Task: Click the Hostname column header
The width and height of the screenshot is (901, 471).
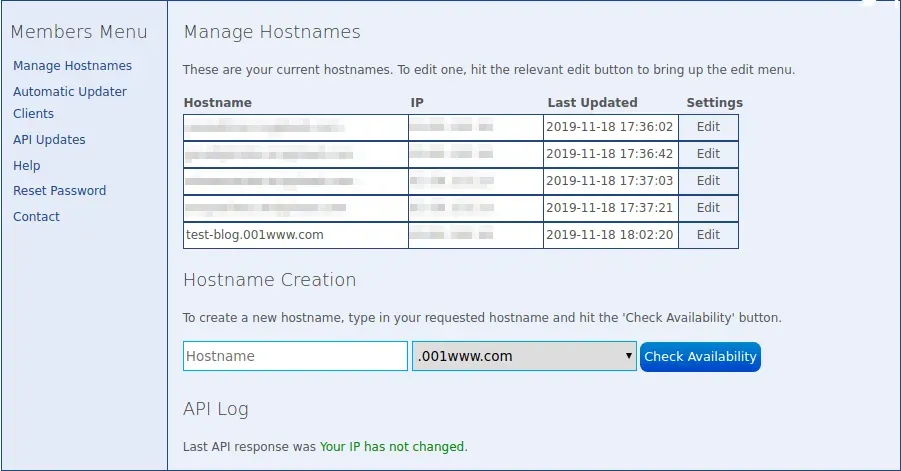Action: [218, 103]
